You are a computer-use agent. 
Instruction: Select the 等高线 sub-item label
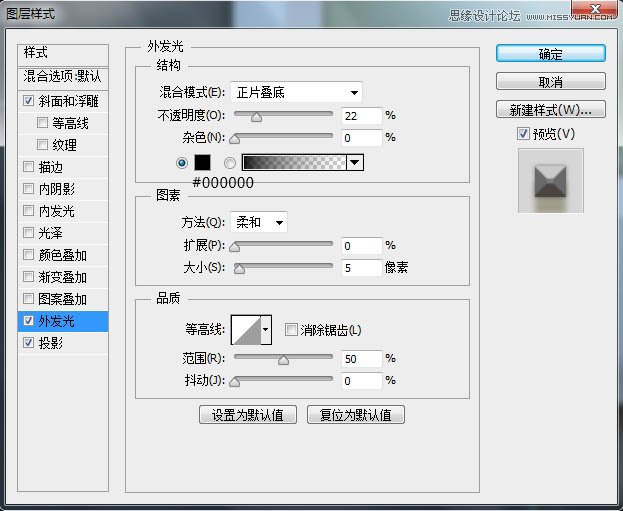[70, 123]
